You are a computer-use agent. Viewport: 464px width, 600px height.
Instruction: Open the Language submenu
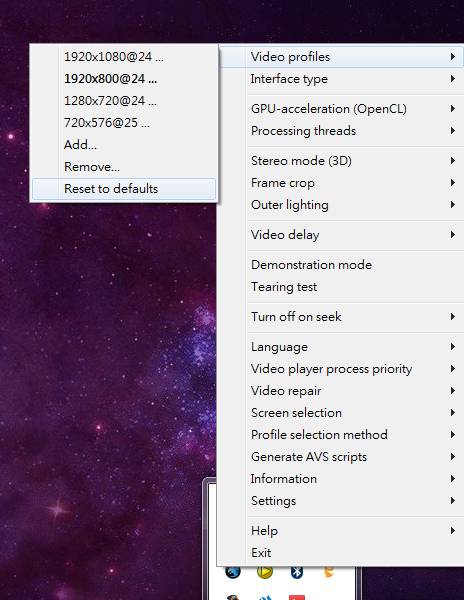(341, 347)
